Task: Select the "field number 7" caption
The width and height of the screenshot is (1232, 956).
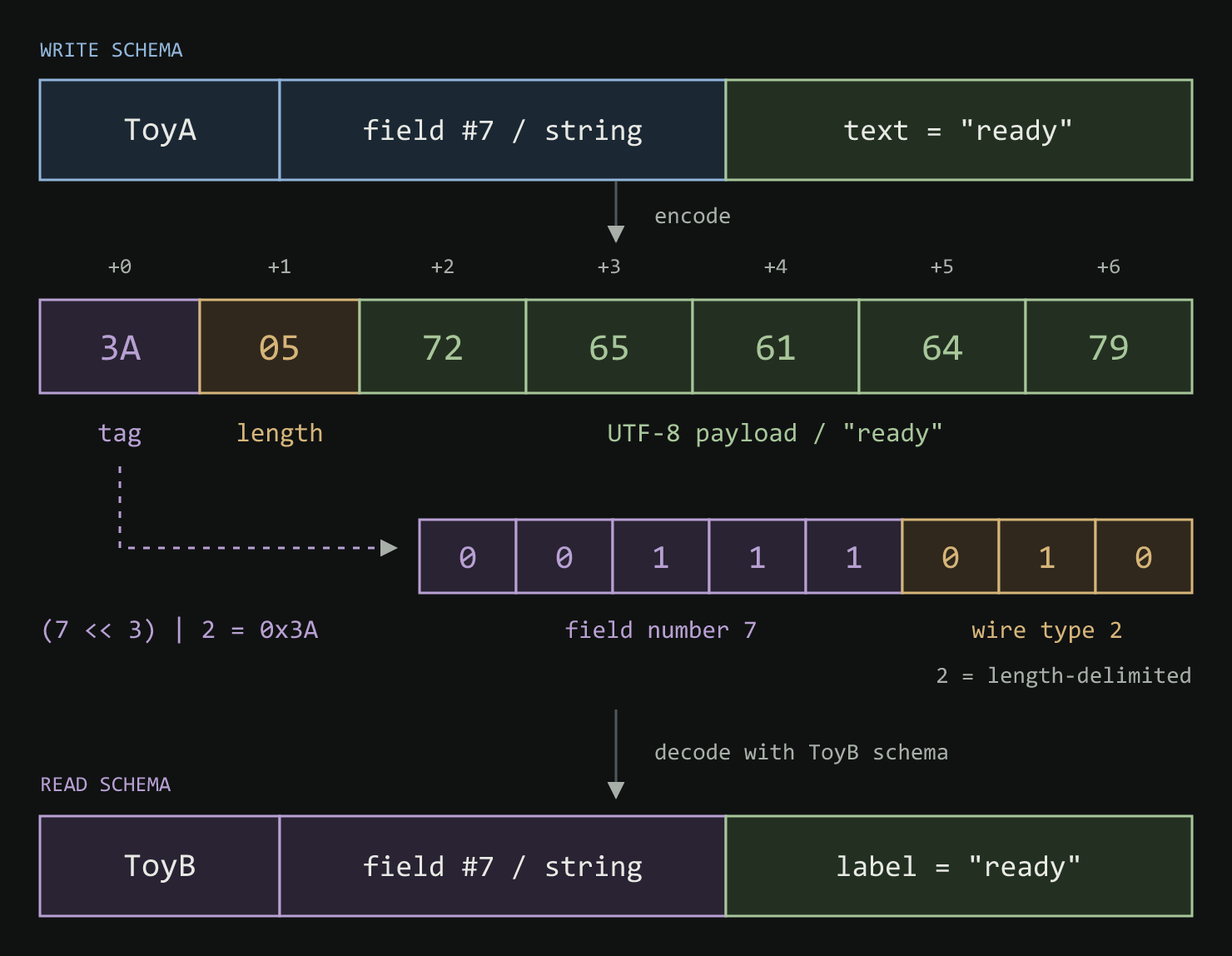Action: (x=661, y=630)
